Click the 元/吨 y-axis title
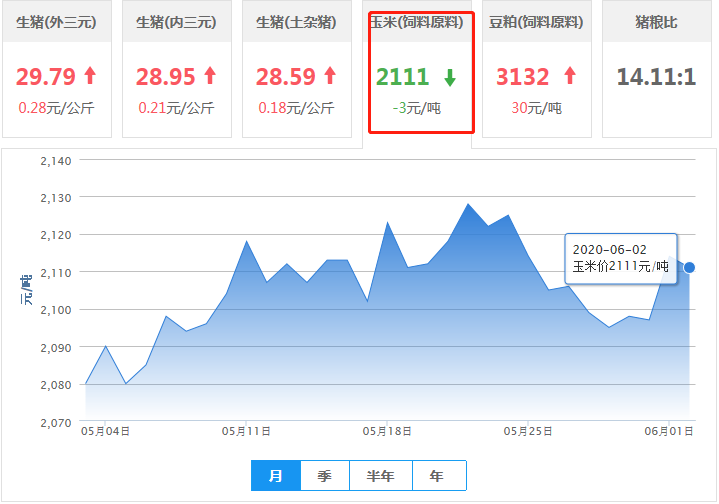This screenshot has width=719, height=504. 27,290
